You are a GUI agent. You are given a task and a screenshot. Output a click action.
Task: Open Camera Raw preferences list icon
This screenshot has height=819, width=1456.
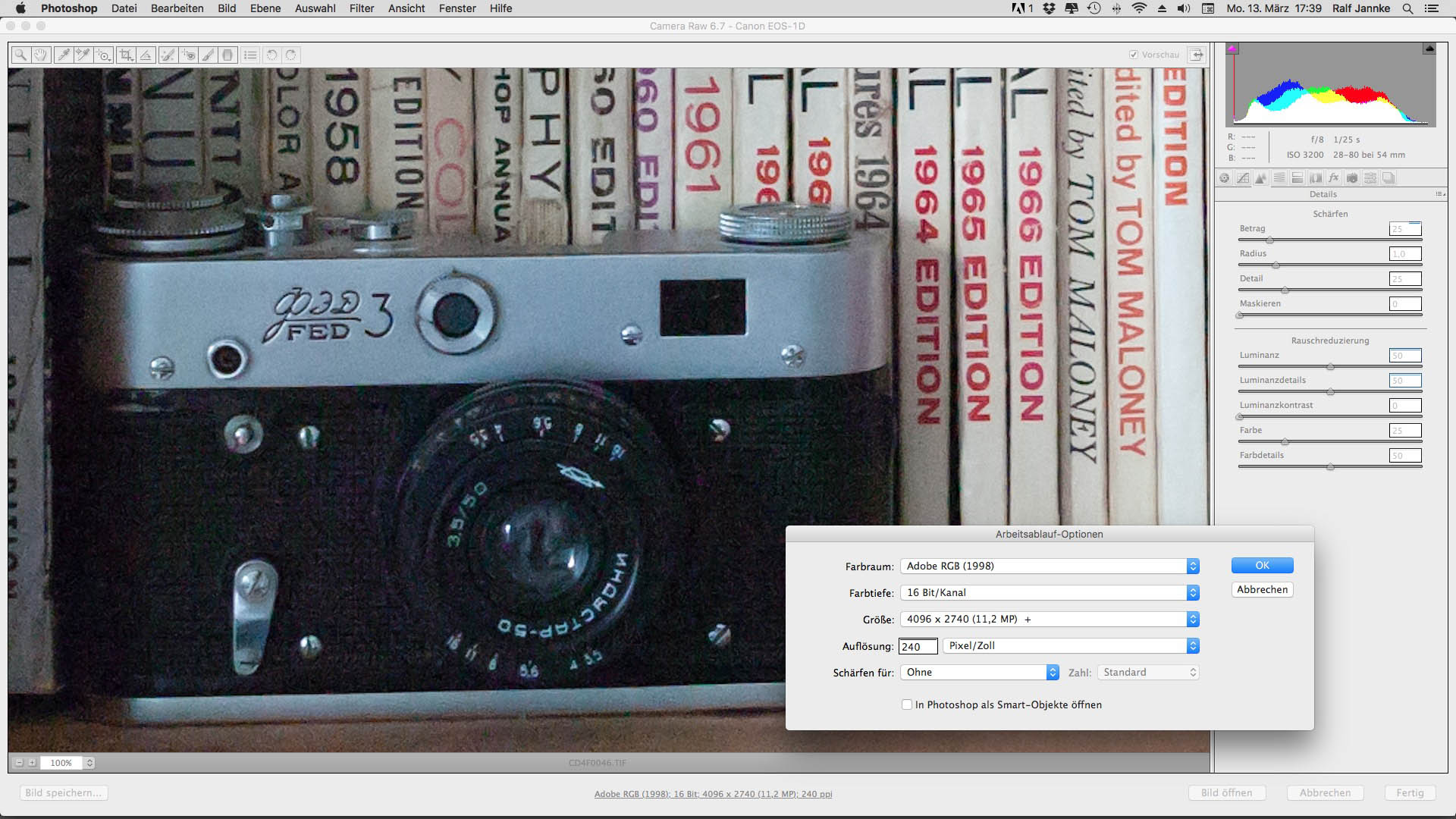250,55
